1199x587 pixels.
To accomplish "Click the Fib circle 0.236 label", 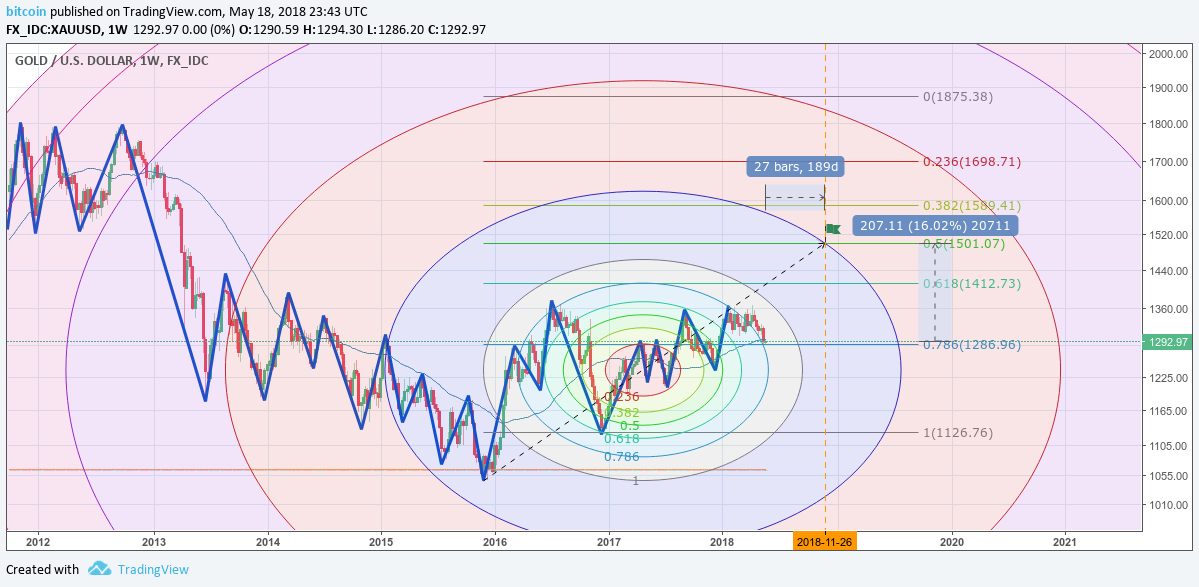I will [622, 397].
